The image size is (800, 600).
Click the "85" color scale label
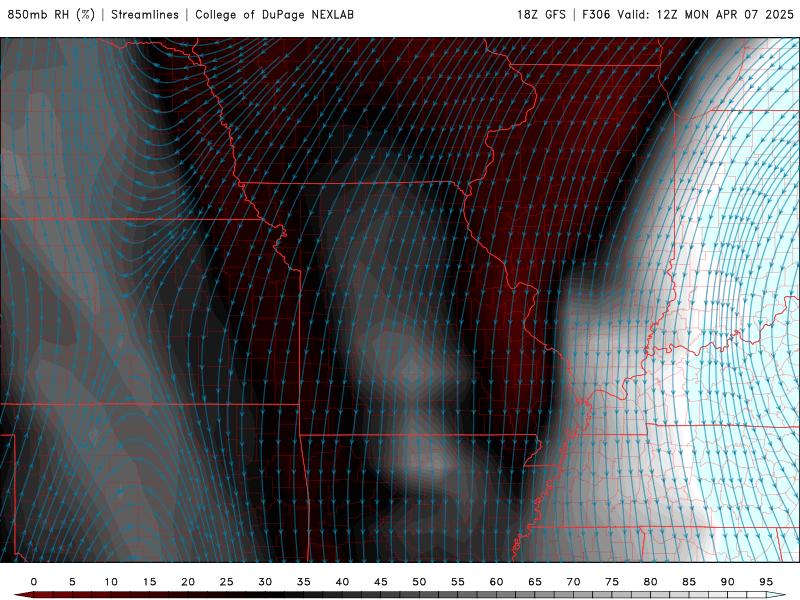689,582
